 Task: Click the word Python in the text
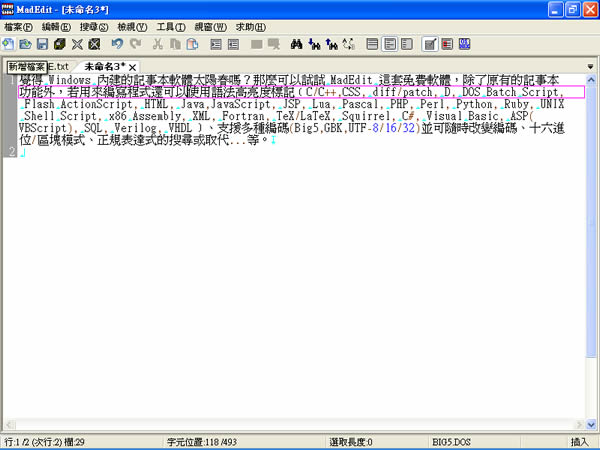[x=474, y=104]
